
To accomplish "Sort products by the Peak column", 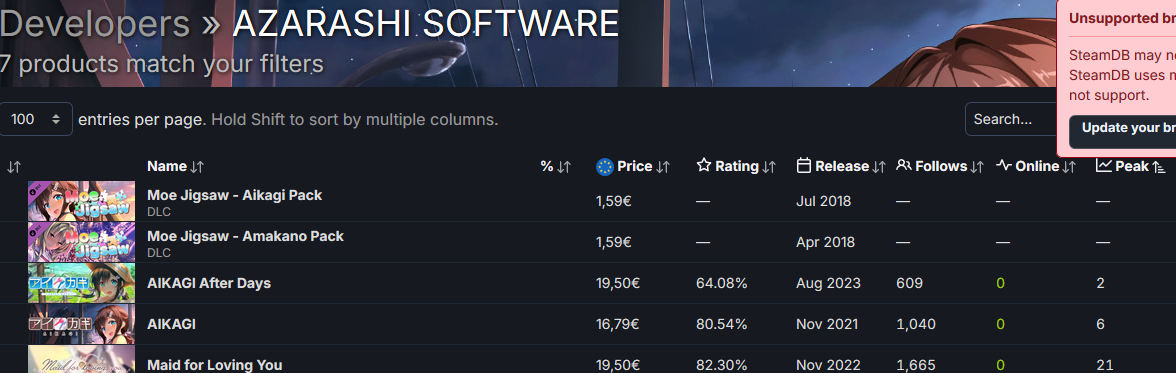I will coord(1131,167).
